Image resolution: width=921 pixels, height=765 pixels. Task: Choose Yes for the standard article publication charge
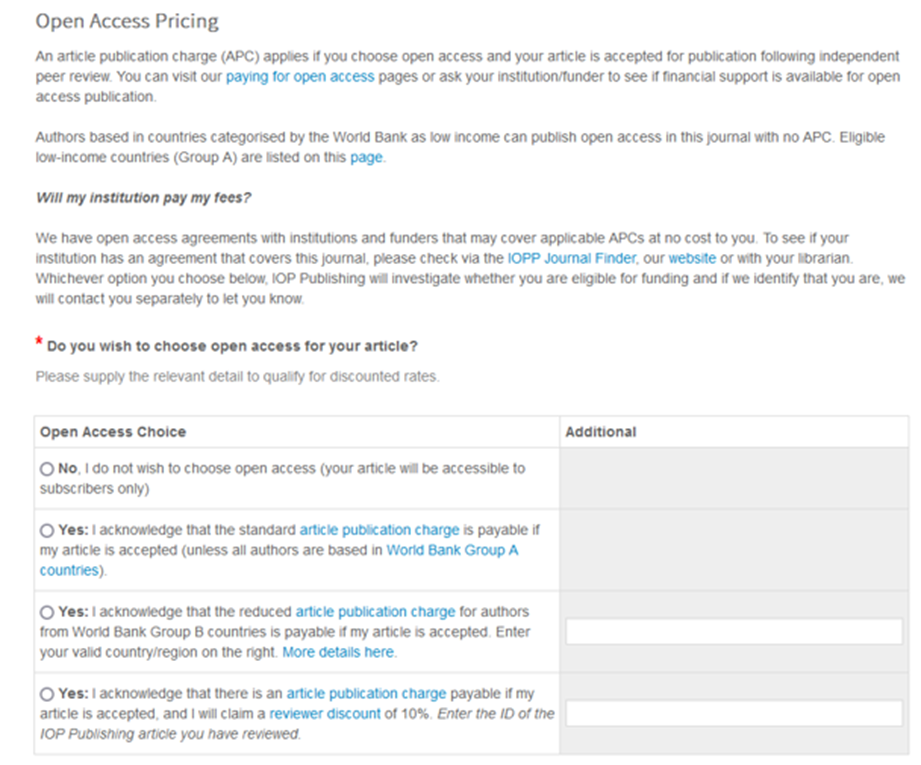pyautogui.click(x=47, y=531)
